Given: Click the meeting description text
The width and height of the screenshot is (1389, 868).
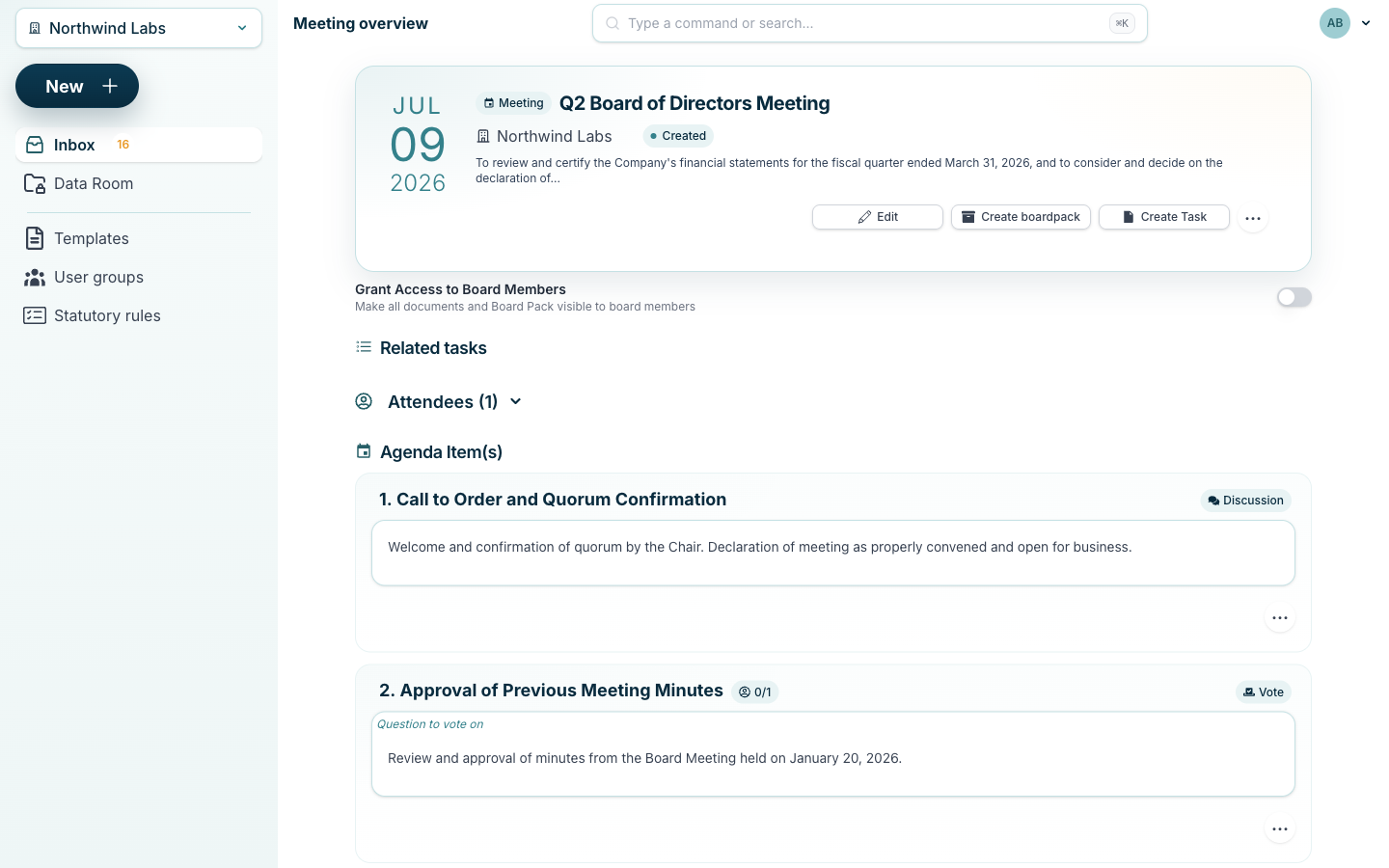Looking at the screenshot, I should (849, 171).
